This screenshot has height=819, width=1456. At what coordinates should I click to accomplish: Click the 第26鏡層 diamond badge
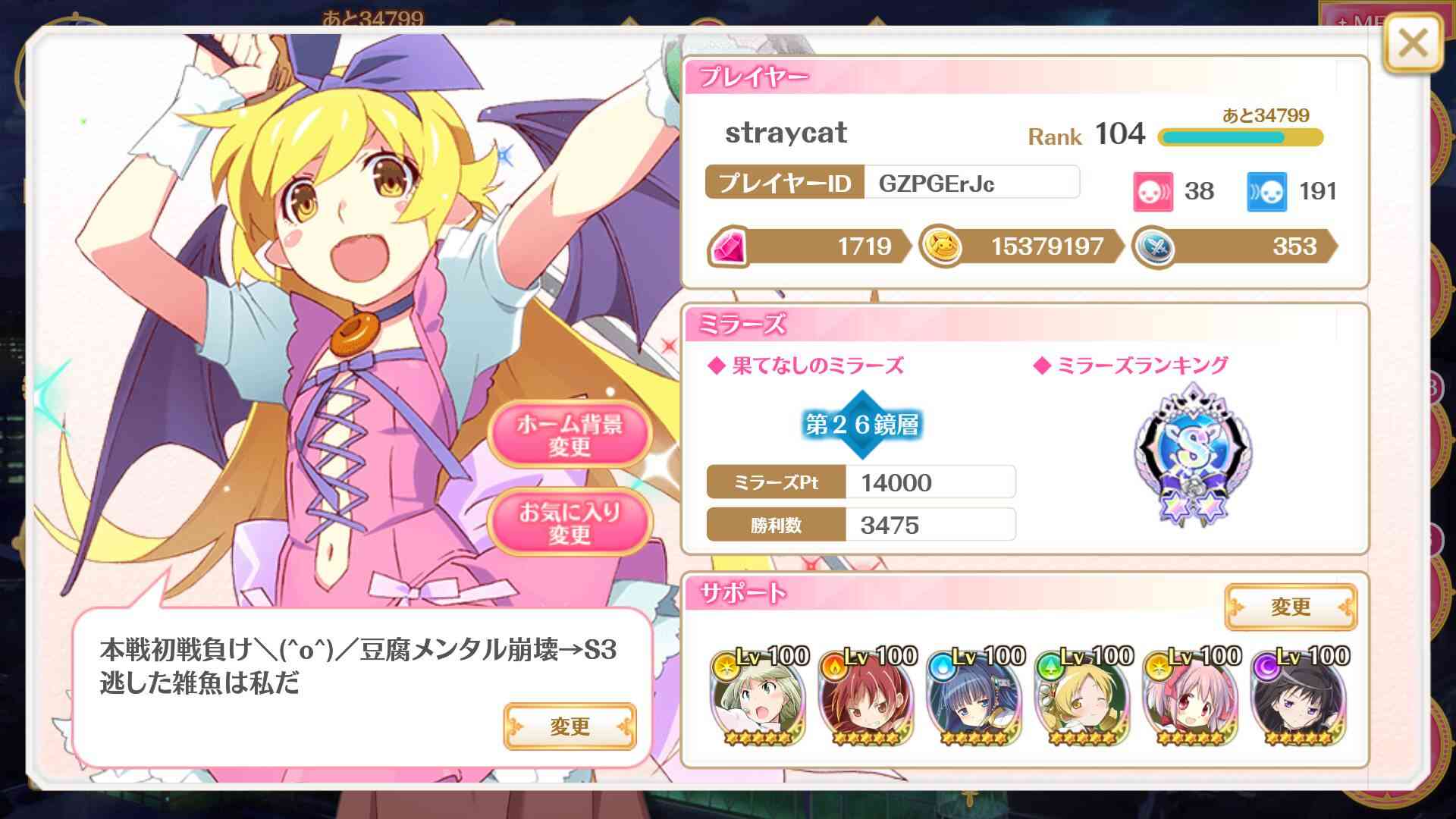[x=862, y=425]
